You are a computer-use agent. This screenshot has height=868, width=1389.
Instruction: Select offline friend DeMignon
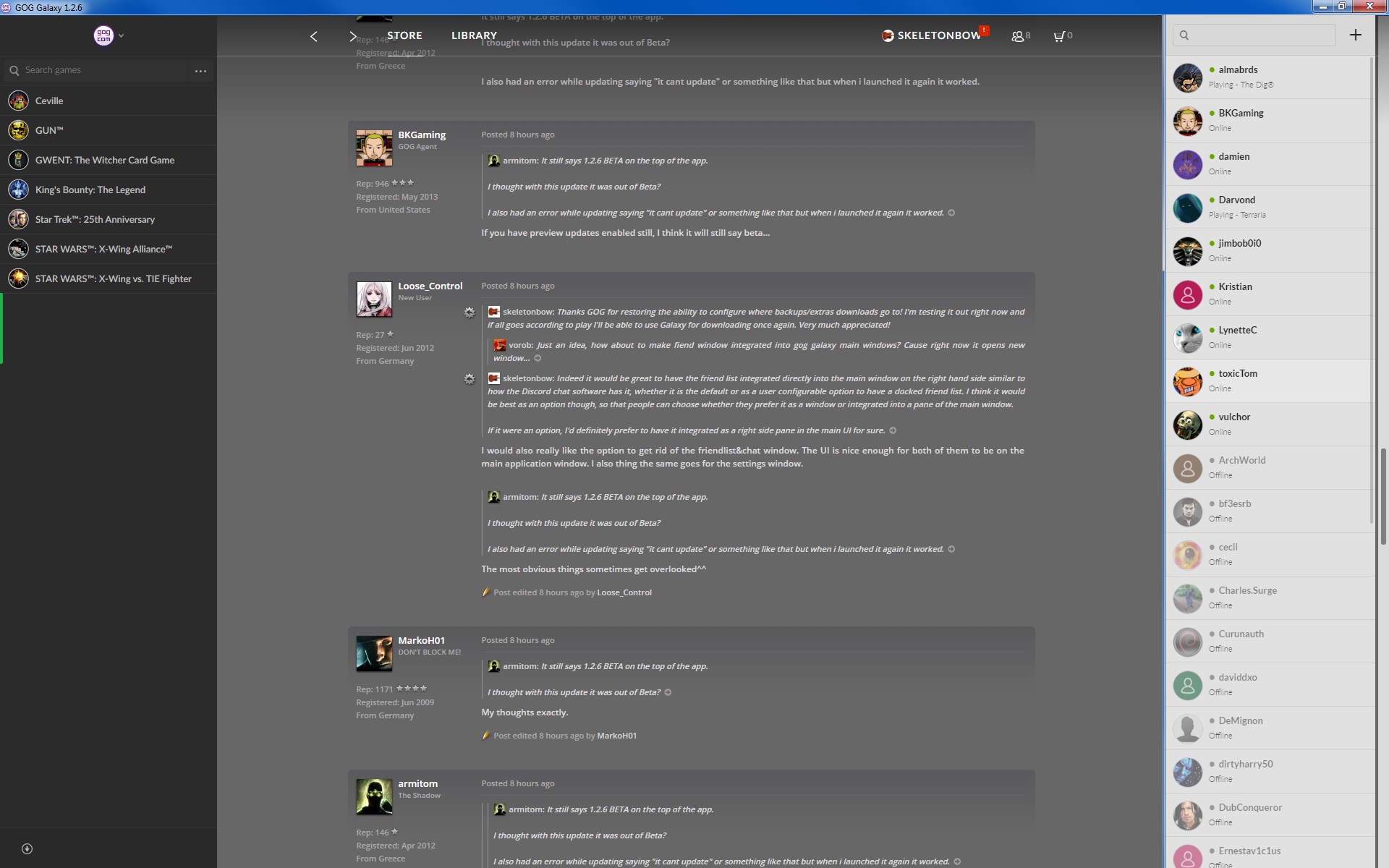[x=1270, y=728]
